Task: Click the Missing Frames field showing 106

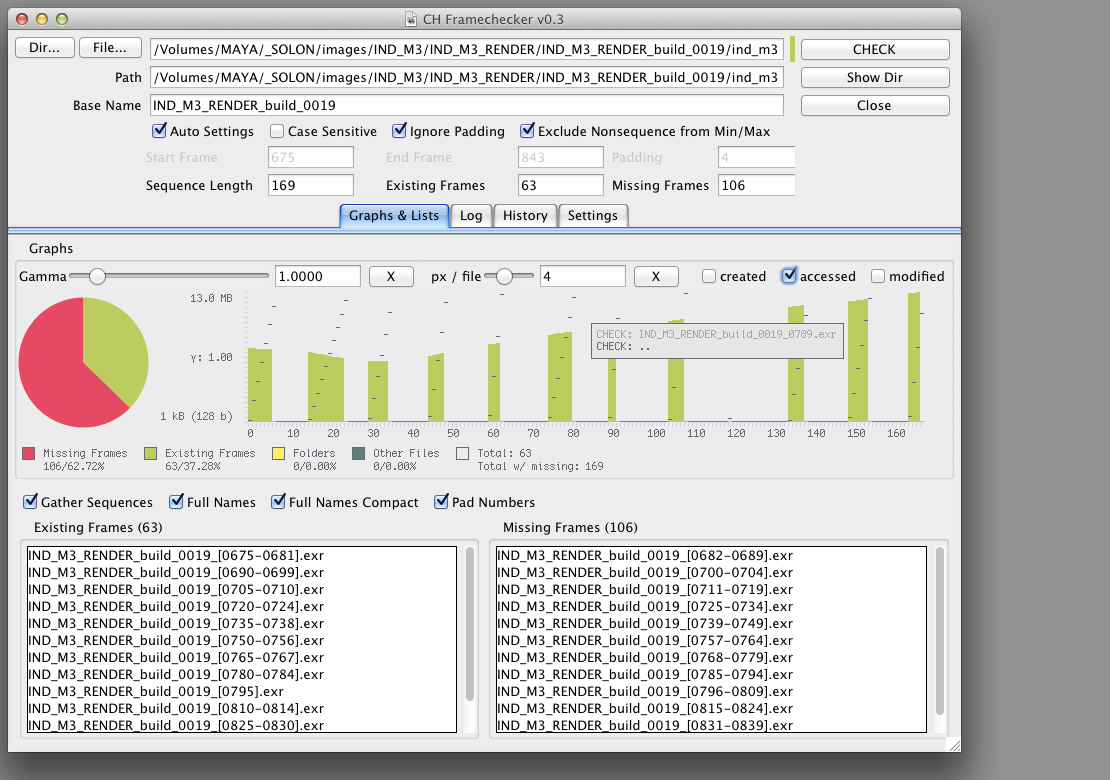Action: coord(757,185)
